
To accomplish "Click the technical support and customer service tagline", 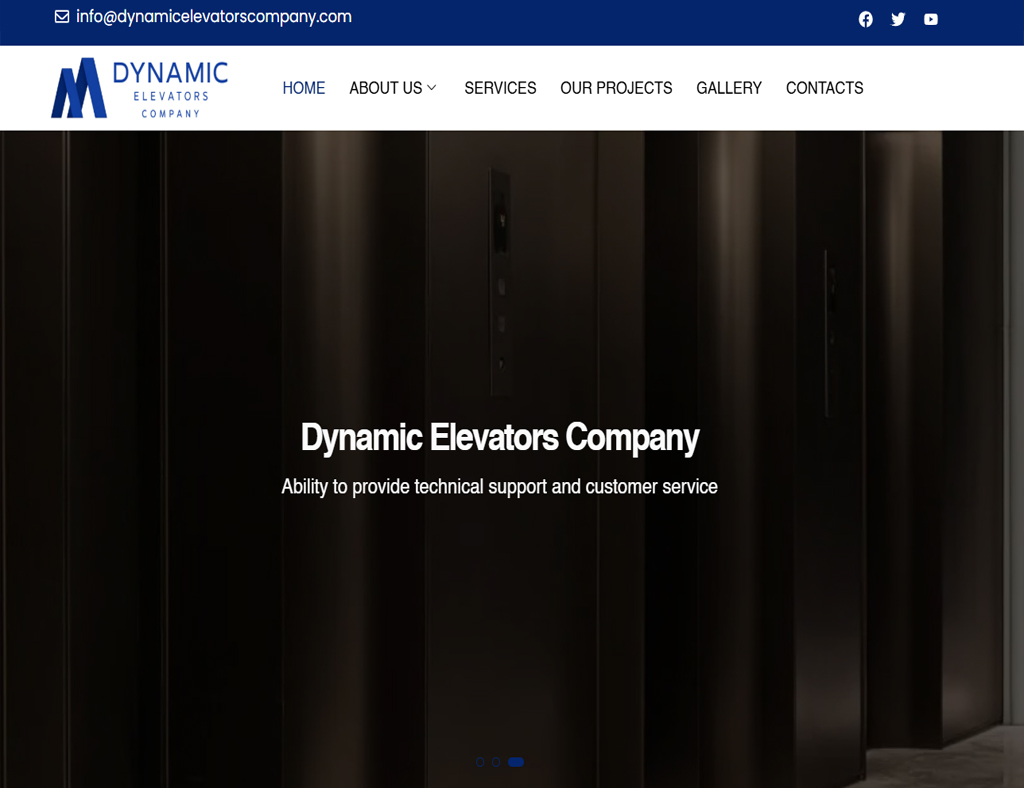I will pyautogui.click(x=500, y=487).
